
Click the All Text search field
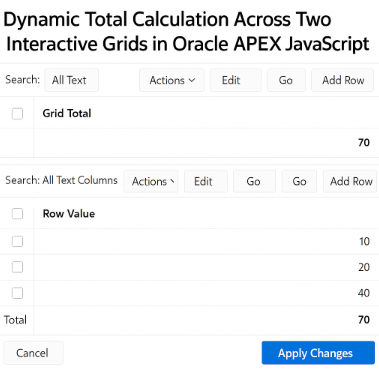click(71, 80)
